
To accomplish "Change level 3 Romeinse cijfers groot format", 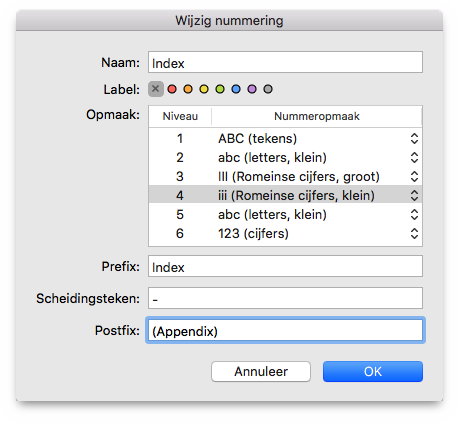I will click(414, 176).
